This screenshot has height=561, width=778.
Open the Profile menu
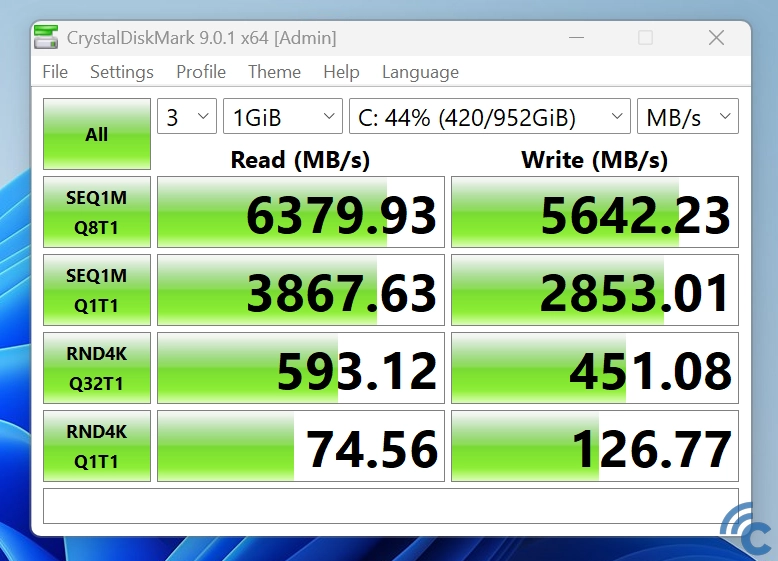click(201, 72)
